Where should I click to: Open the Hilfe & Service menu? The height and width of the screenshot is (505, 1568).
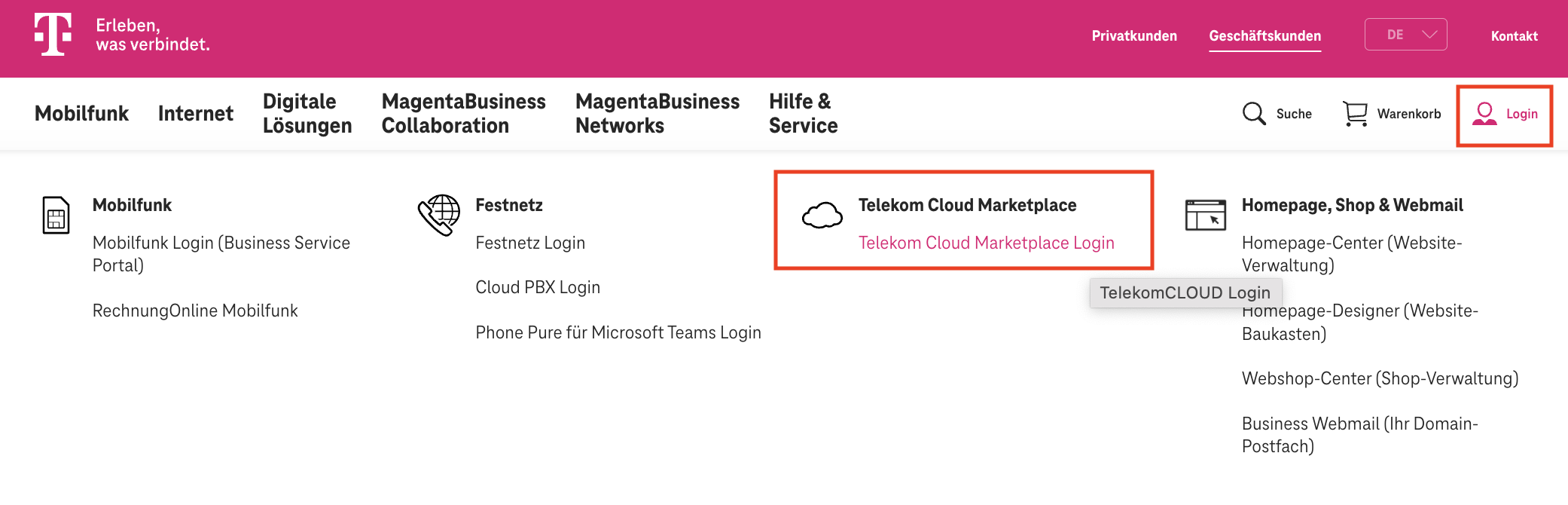(x=803, y=114)
